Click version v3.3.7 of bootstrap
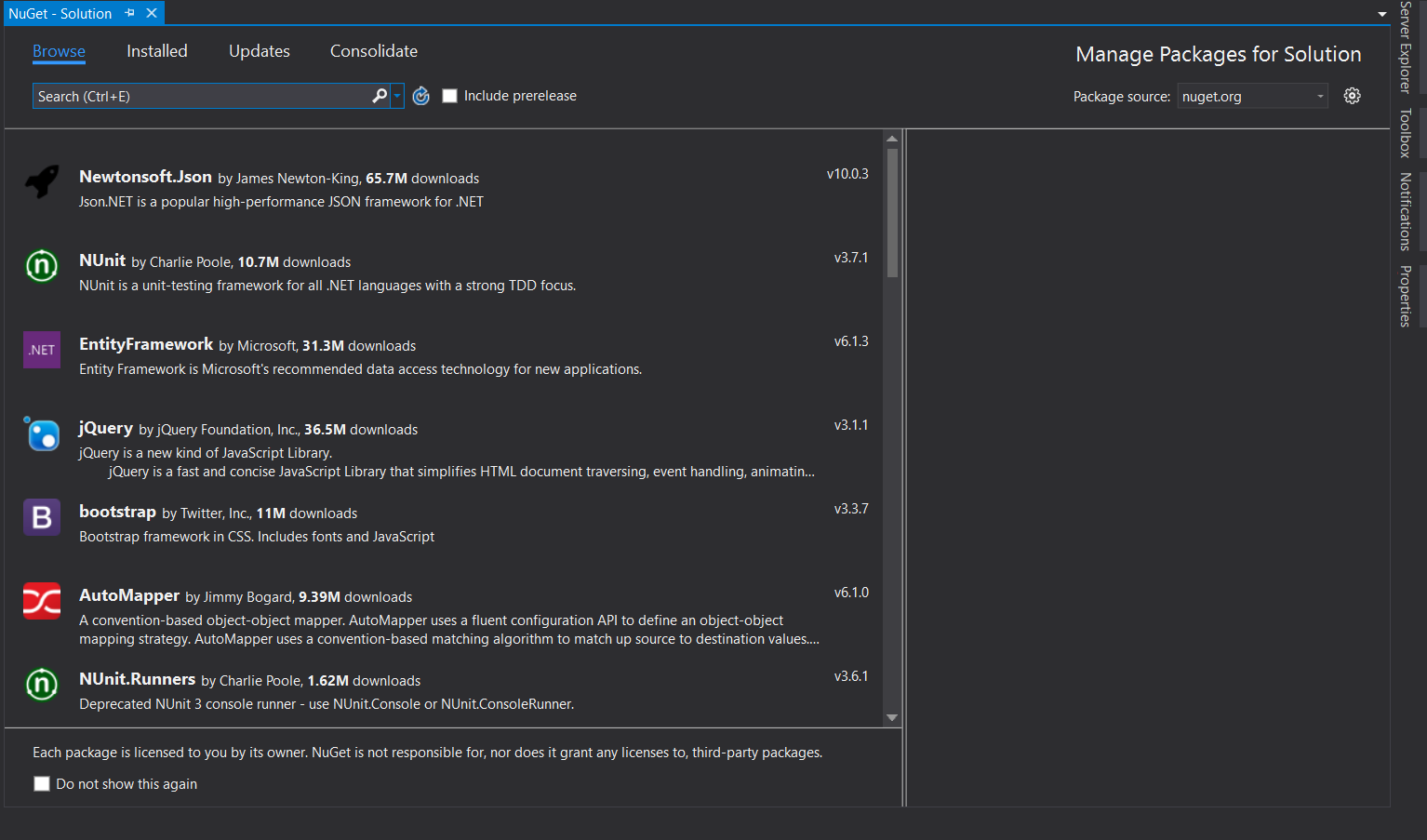This screenshot has width=1427, height=840. (851, 509)
